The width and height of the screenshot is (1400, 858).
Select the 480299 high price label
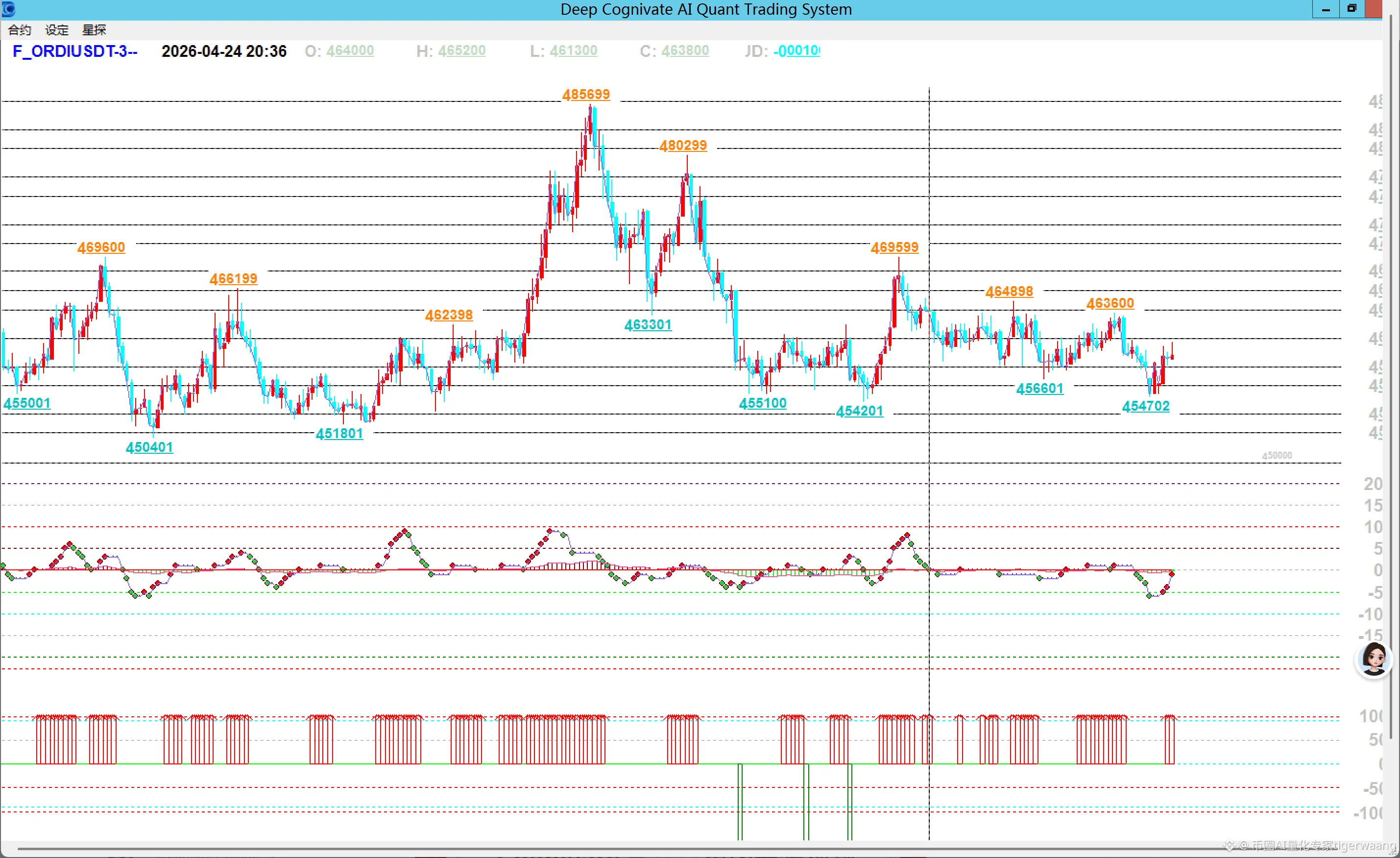683,146
